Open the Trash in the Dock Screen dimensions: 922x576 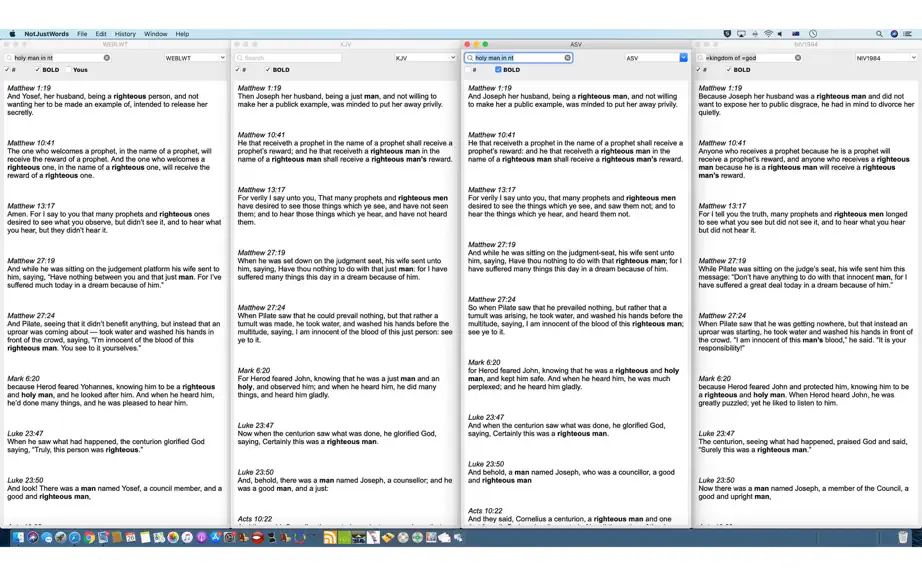point(903,537)
